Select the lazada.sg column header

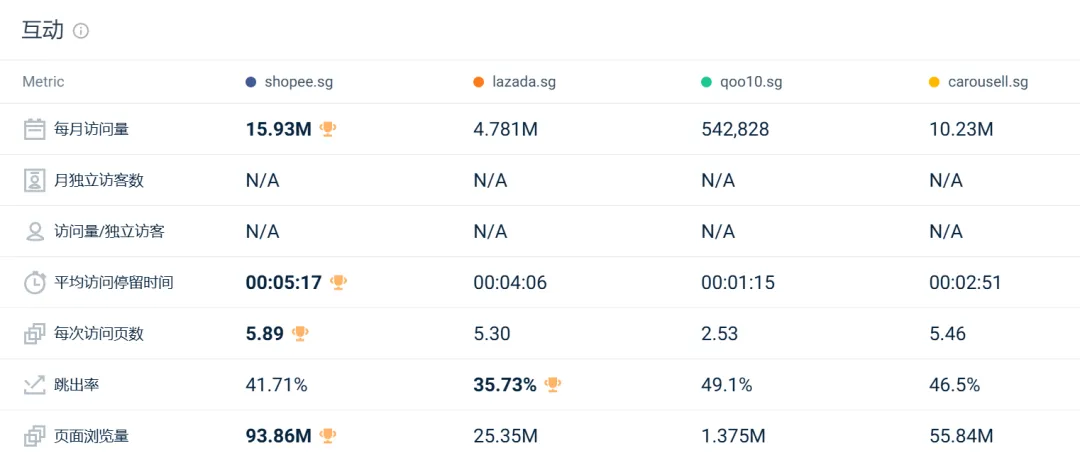pos(524,82)
